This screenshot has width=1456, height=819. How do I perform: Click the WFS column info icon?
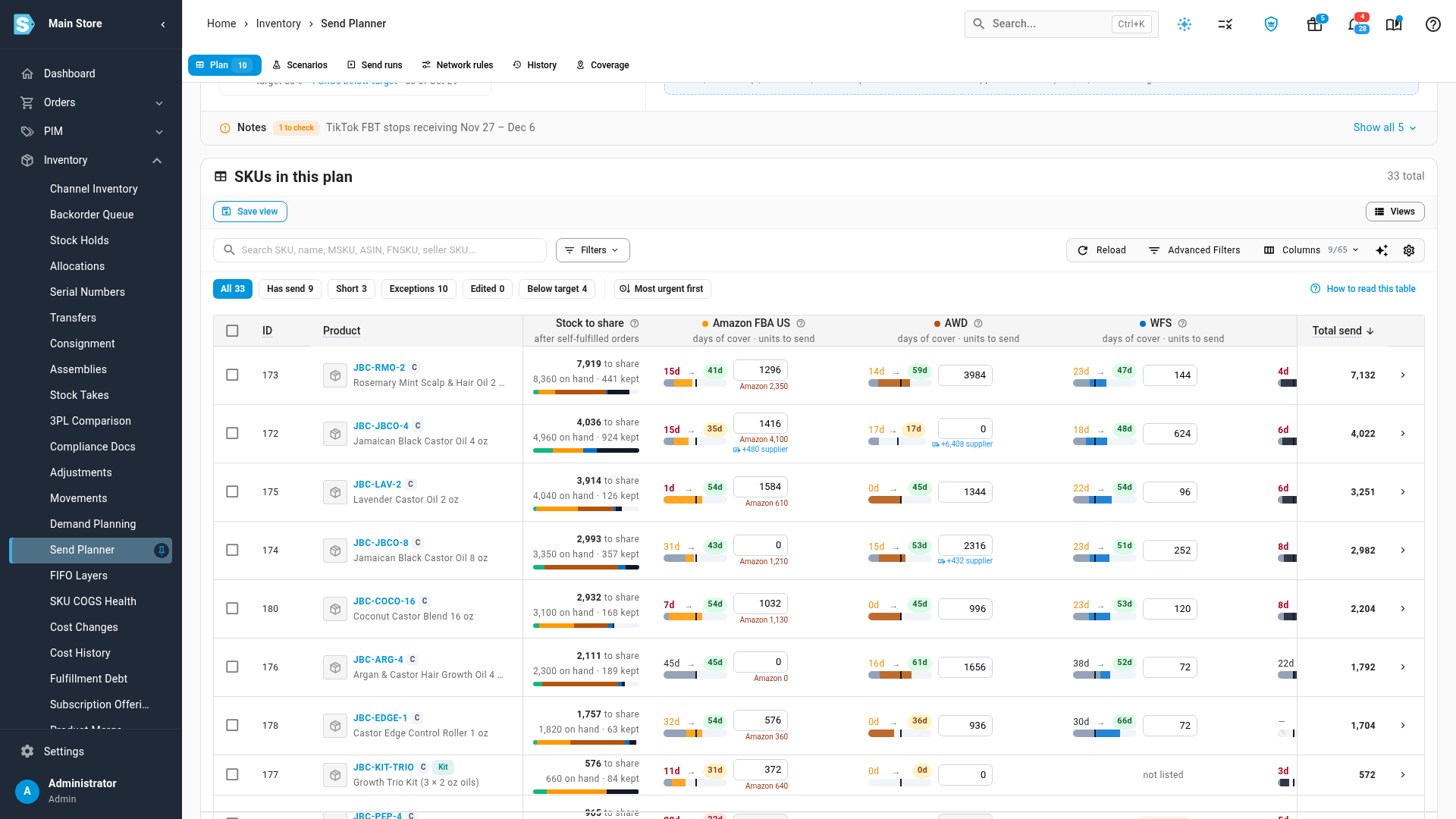tap(1182, 323)
